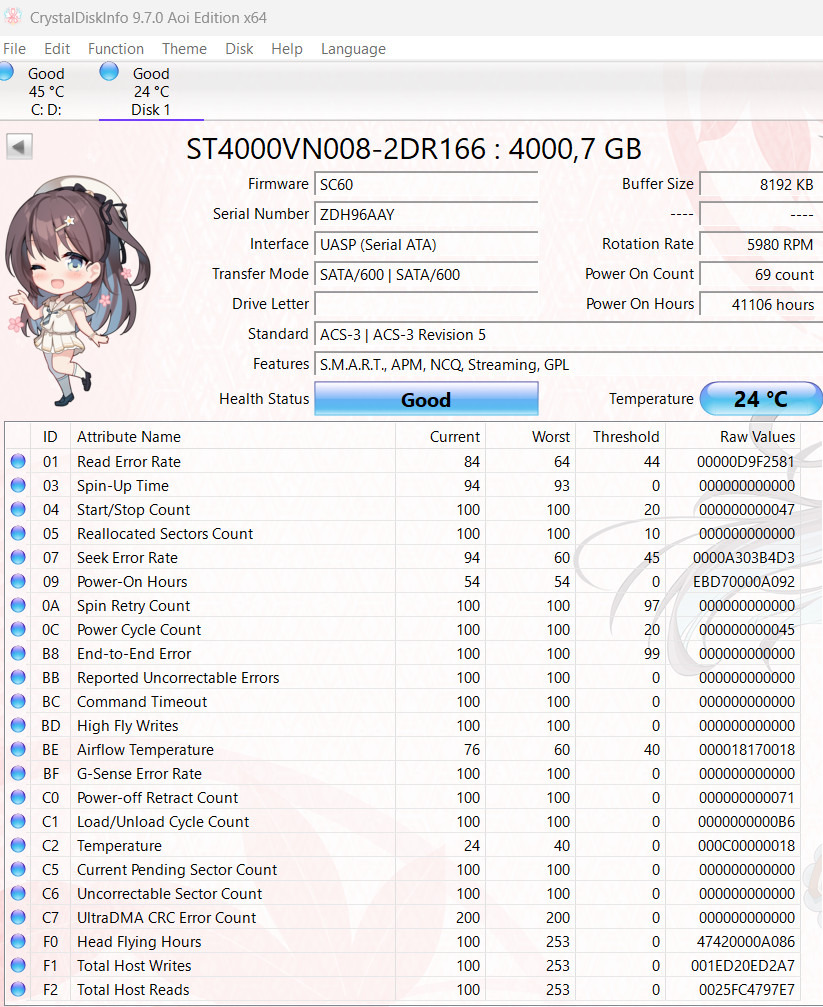Open the Disk menu
Image resolution: width=823 pixels, height=1007 pixels.
(x=239, y=48)
